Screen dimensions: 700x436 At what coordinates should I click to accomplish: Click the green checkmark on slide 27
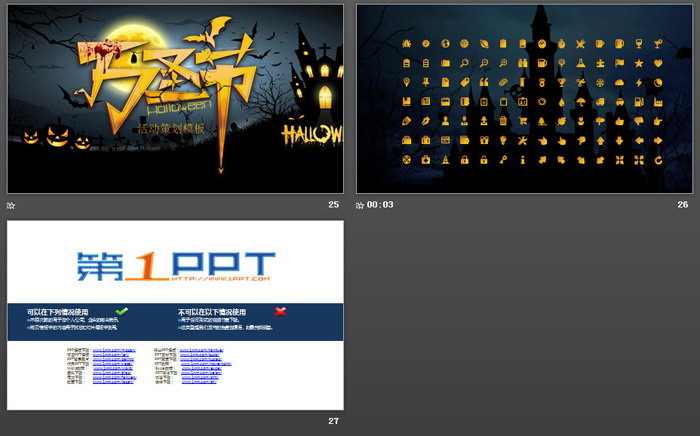tap(122, 311)
